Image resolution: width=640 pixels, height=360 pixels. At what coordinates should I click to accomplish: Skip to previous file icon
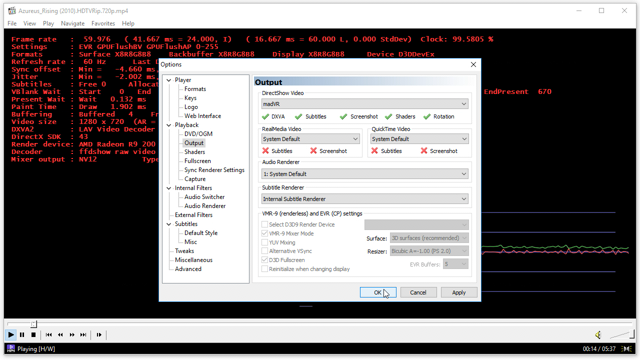pyautogui.click(x=49, y=335)
